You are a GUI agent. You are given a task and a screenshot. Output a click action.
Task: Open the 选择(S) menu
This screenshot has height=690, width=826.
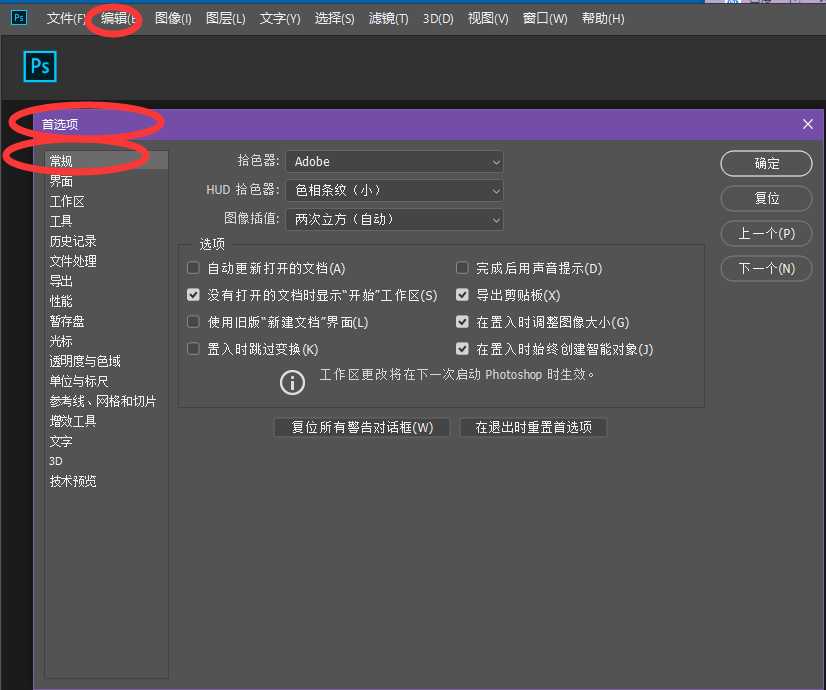click(x=335, y=18)
